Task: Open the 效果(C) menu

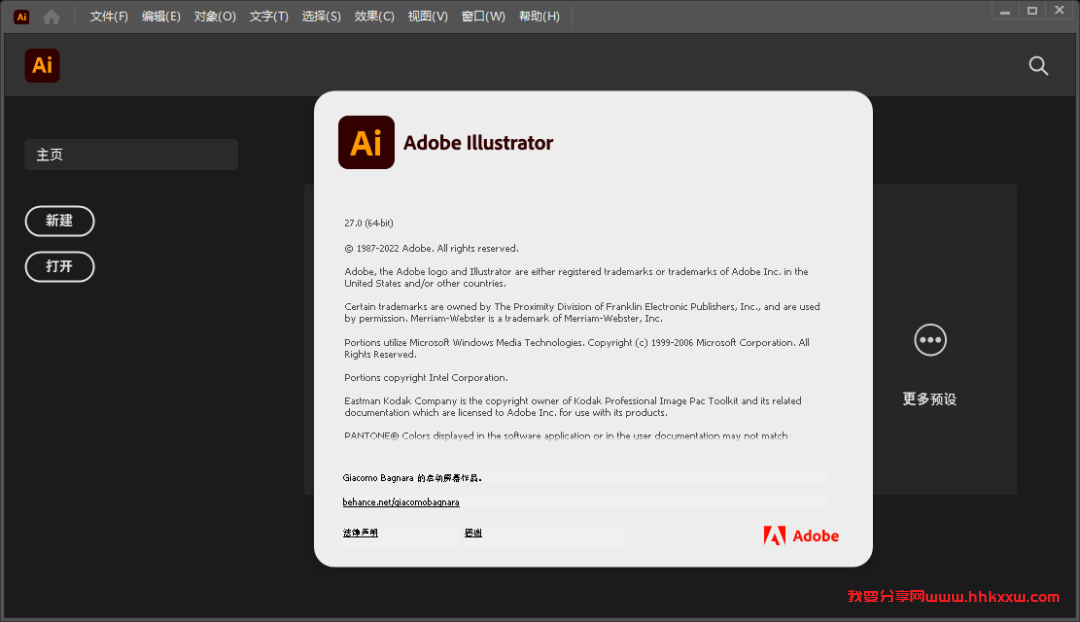Action: click(374, 17)
